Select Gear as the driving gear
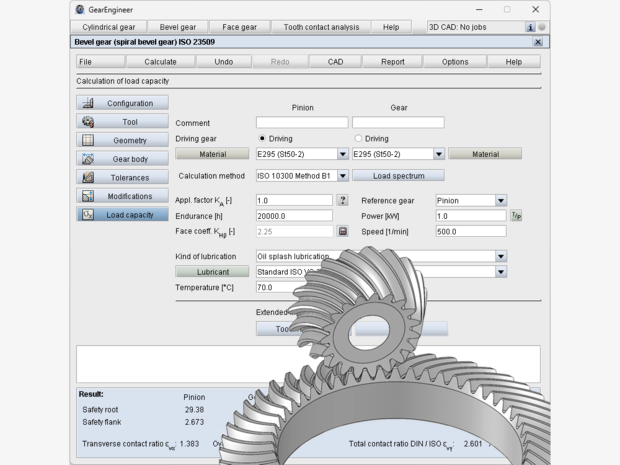 pyautogui.click(x=359, y=139)
